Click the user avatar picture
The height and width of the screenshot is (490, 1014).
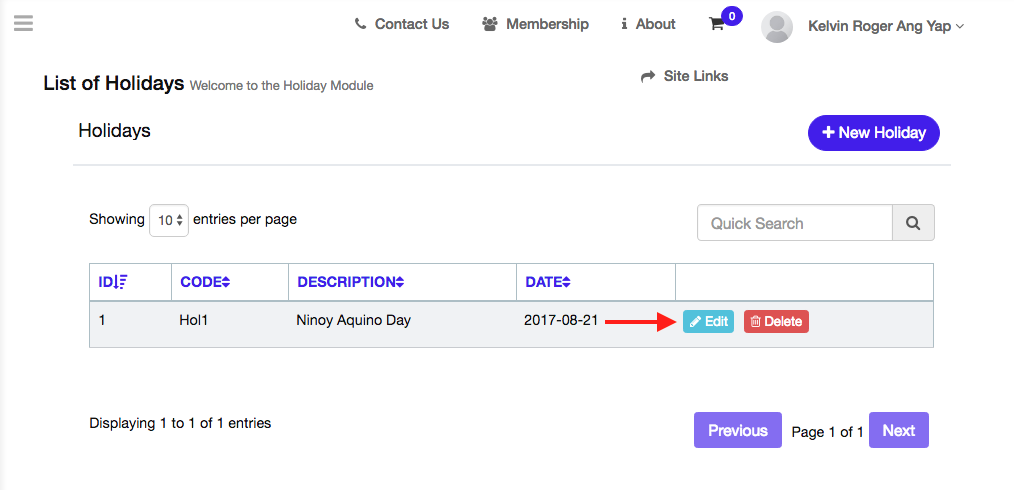[777, 27]
